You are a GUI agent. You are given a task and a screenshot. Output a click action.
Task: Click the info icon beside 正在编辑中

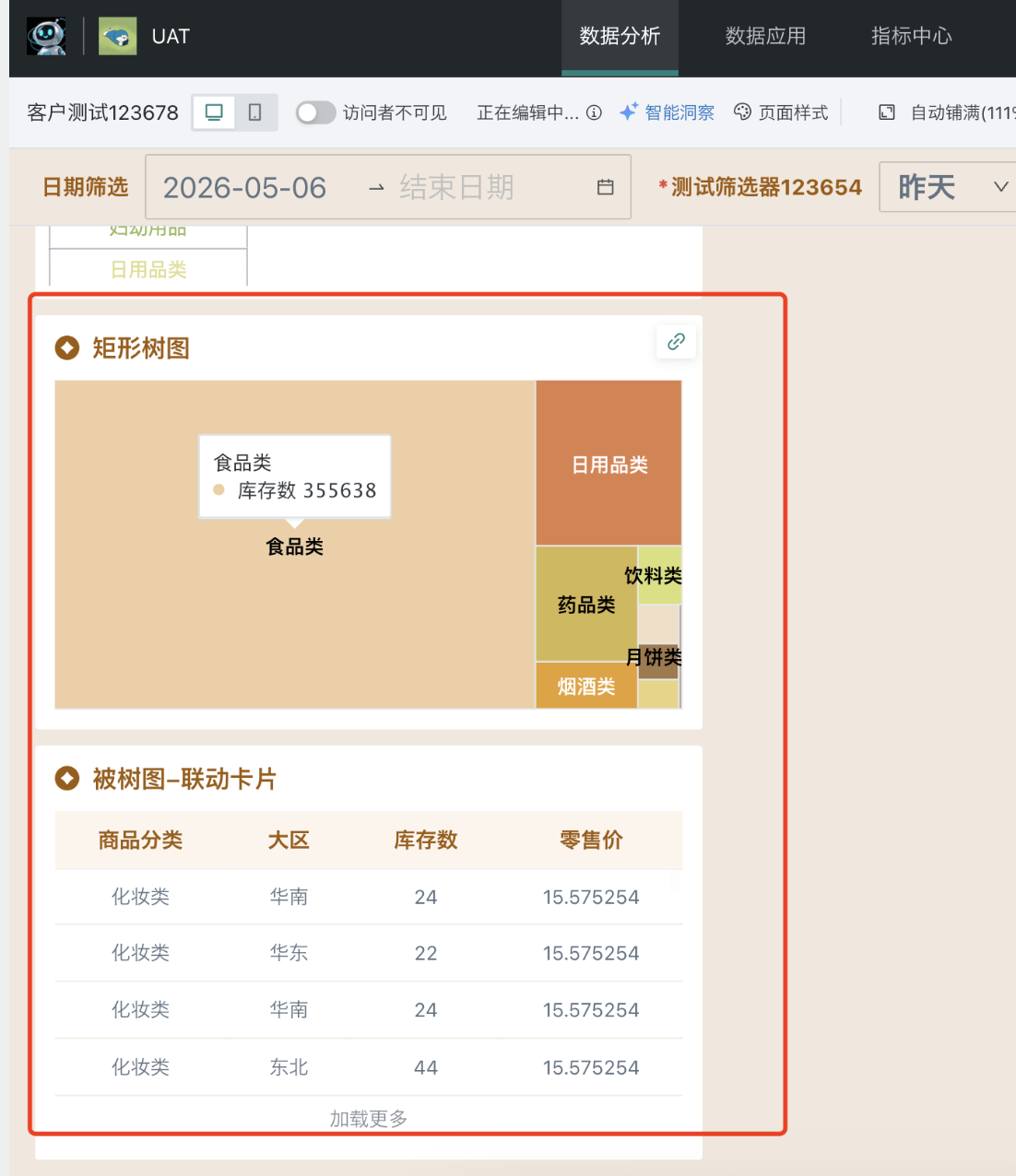click(594, 112)
